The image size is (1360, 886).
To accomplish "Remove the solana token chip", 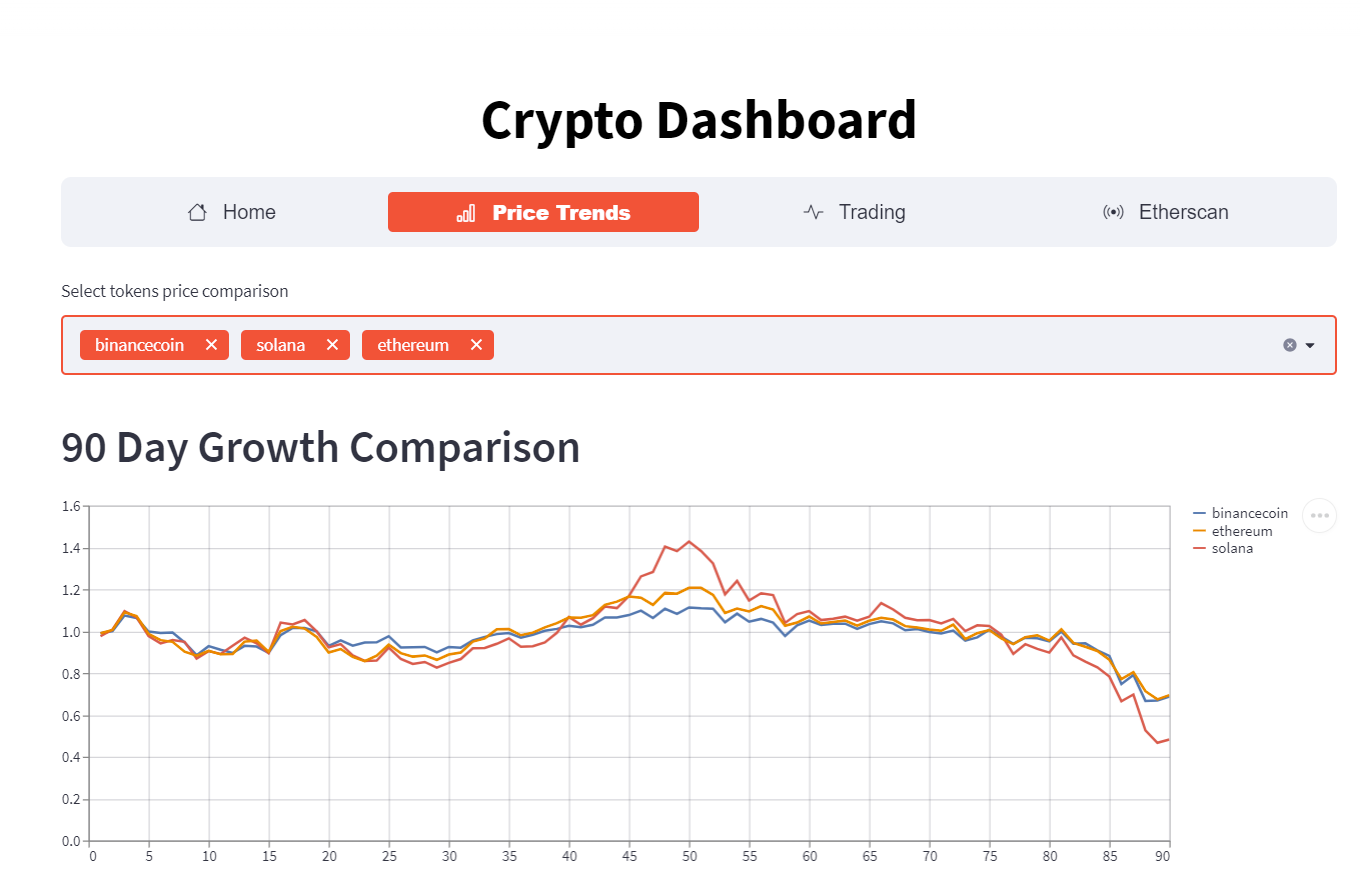I will coord(333,344).
